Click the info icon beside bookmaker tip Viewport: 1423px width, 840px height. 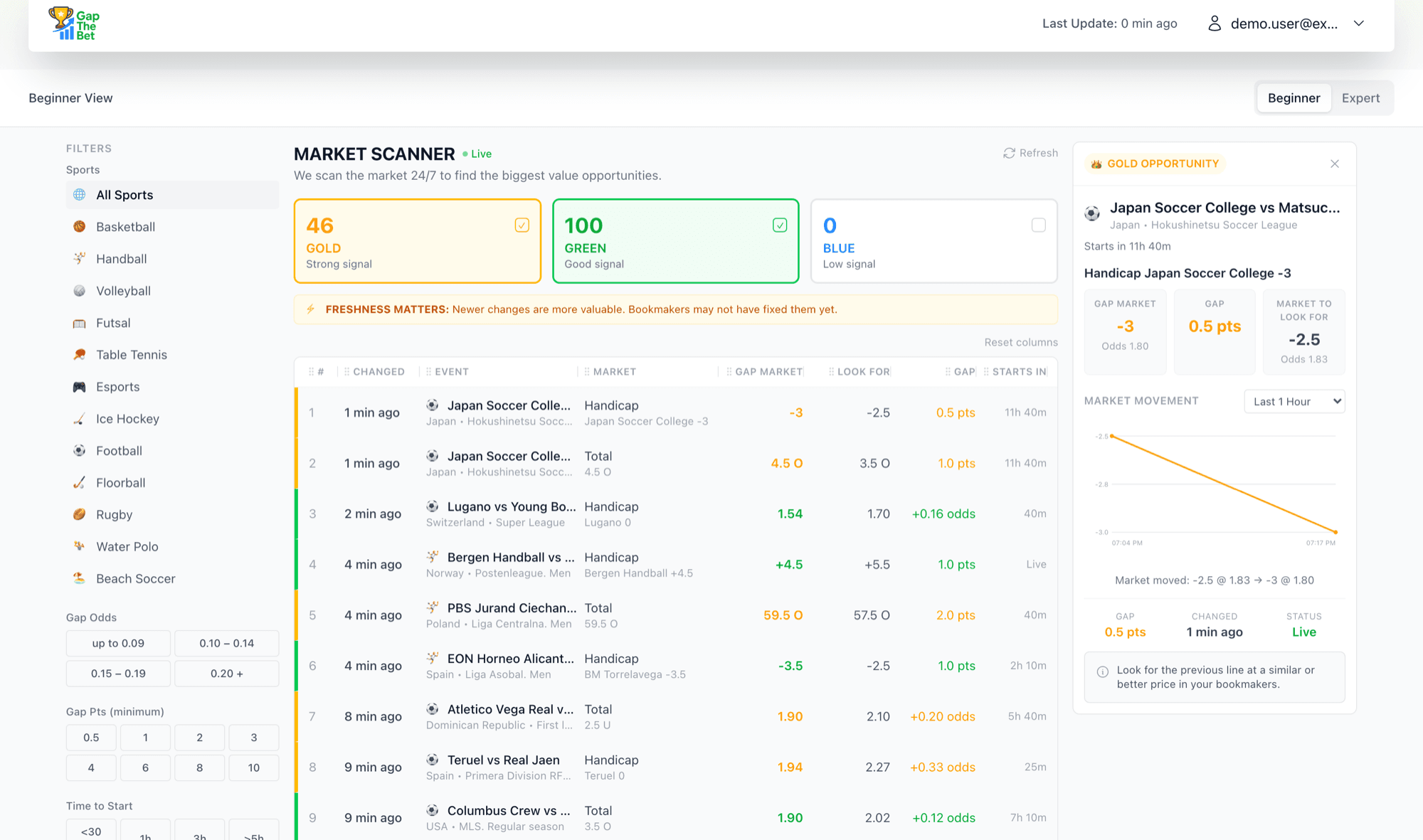1103,671
